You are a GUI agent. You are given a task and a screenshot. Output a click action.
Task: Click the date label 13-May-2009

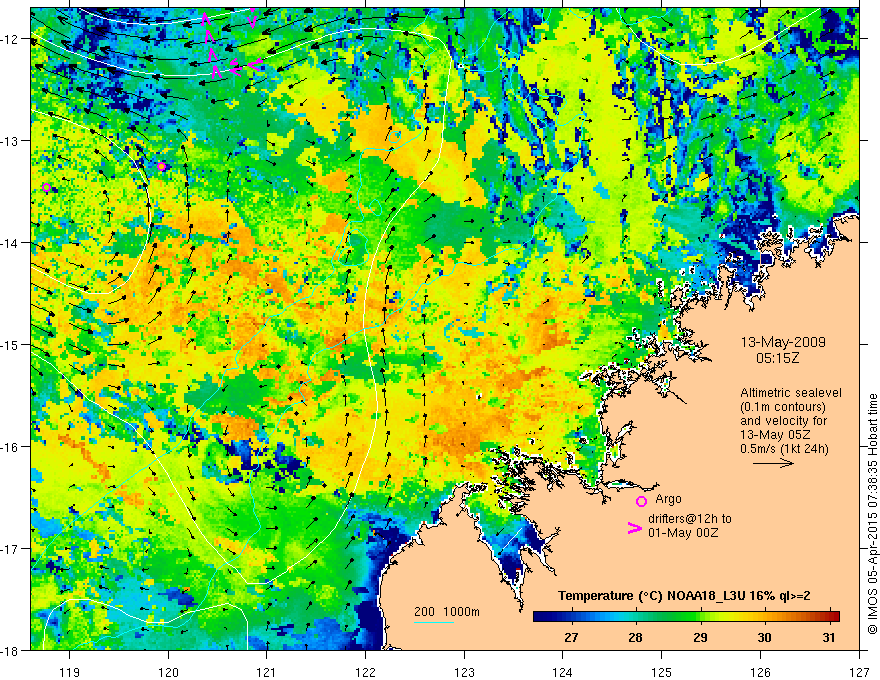(783, 342)
